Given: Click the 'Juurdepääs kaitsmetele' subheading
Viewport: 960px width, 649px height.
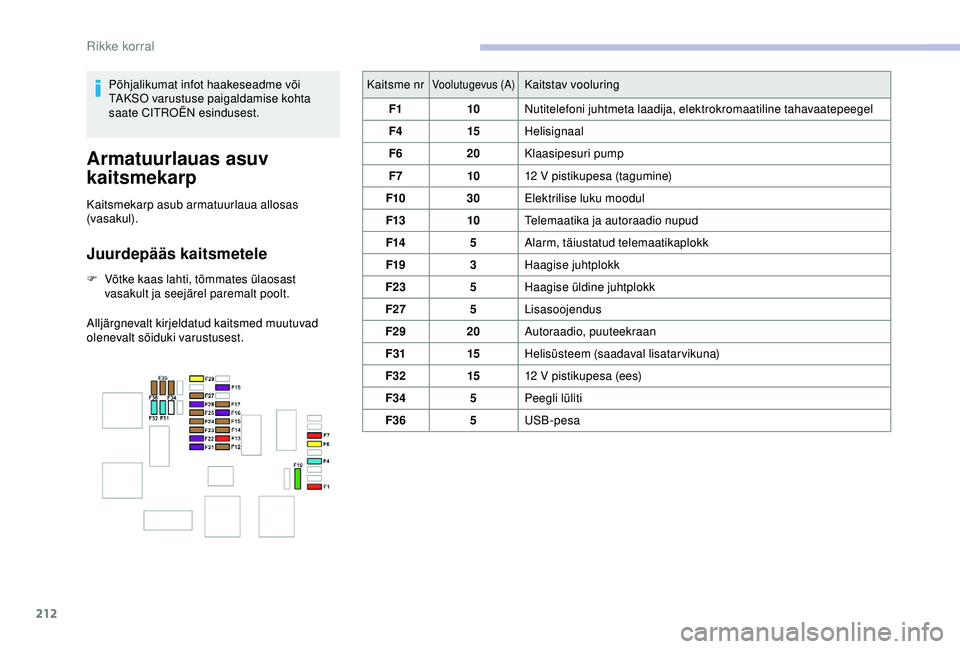Looking at the screenshot, I should click(x=177, y=253).
